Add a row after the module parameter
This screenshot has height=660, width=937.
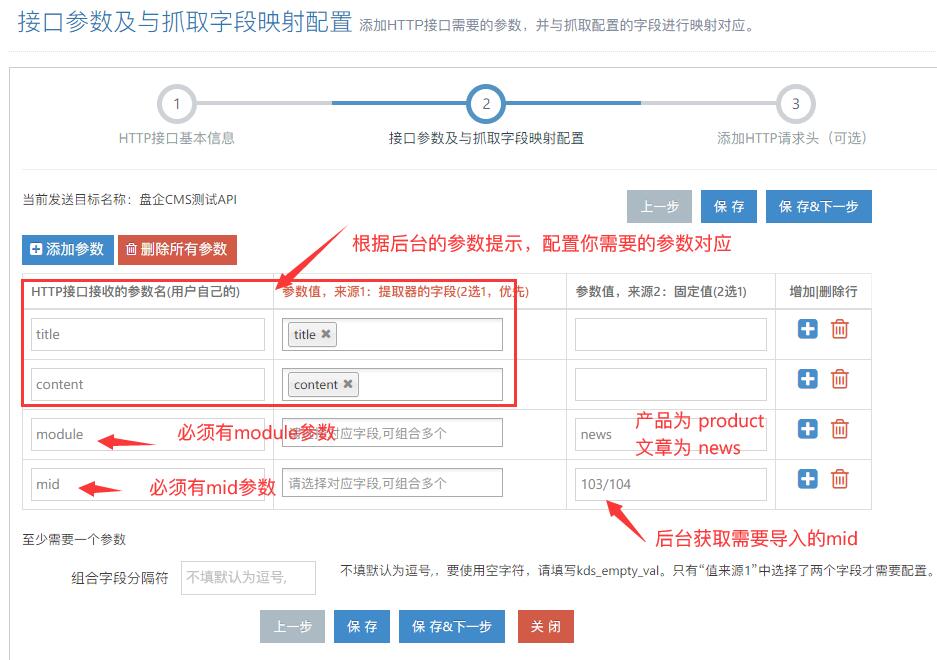click(807, 429)
